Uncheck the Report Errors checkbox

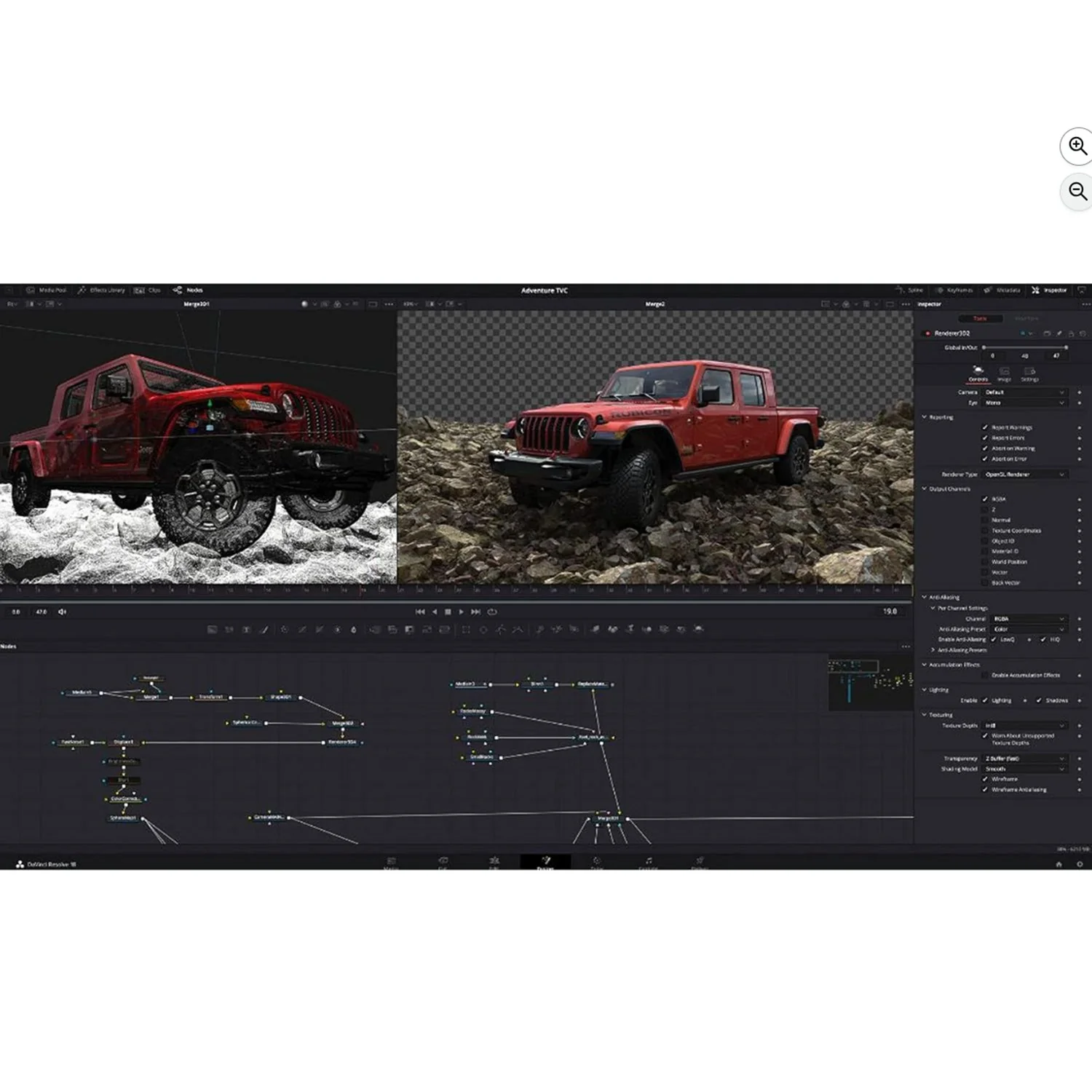985,438
